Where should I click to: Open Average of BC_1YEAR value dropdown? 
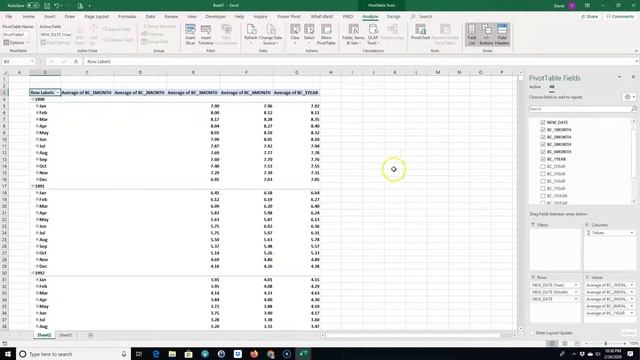[x=631, y=313]
